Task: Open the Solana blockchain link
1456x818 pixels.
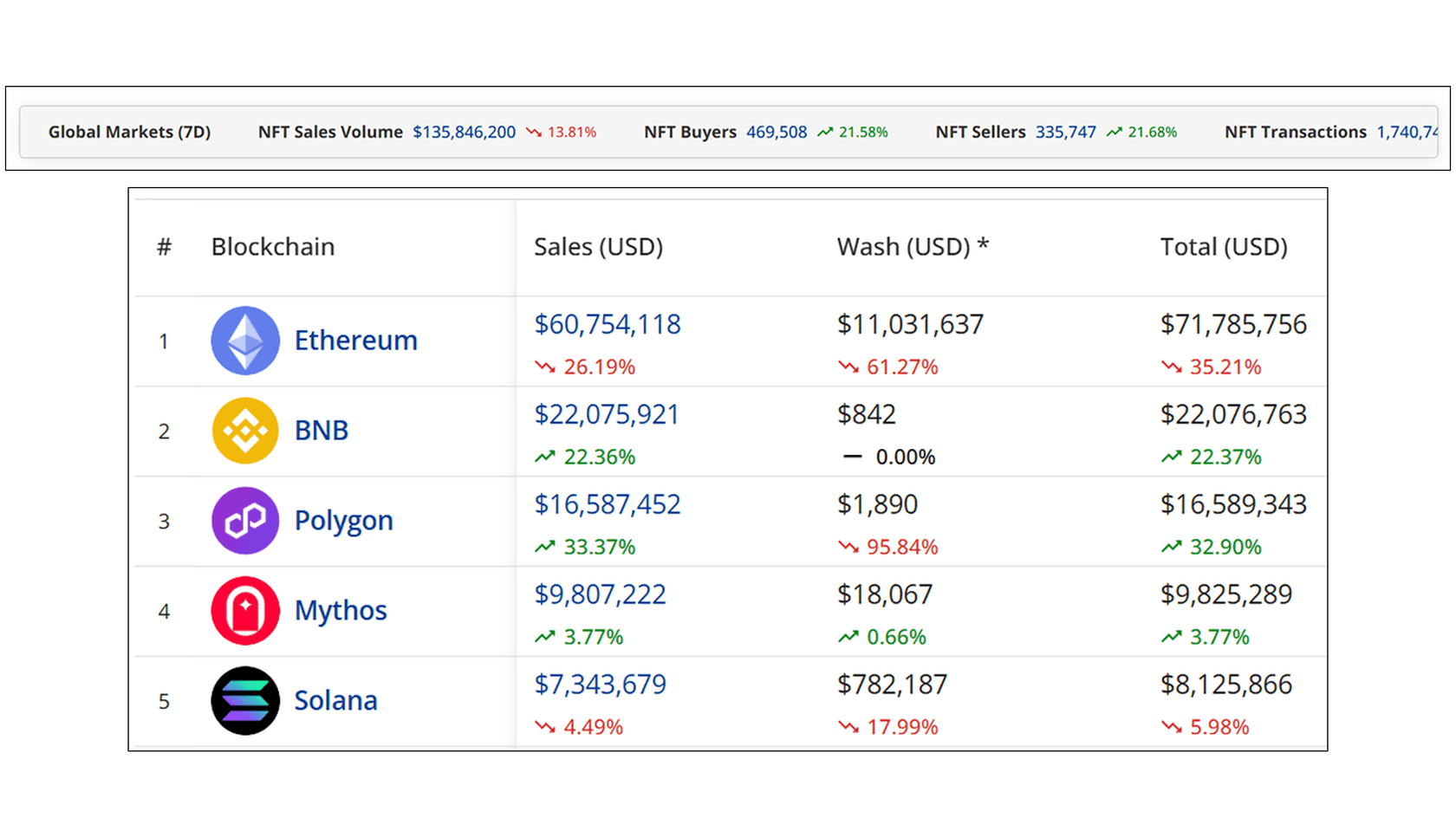Action: pos(335,701)
